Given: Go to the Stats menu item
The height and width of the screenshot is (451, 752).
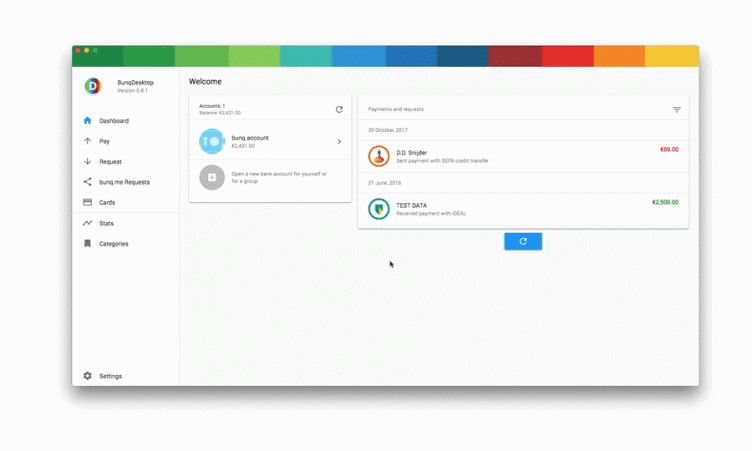Looking at the screenshot, I should pyautogui.click(x=107, y=223).
